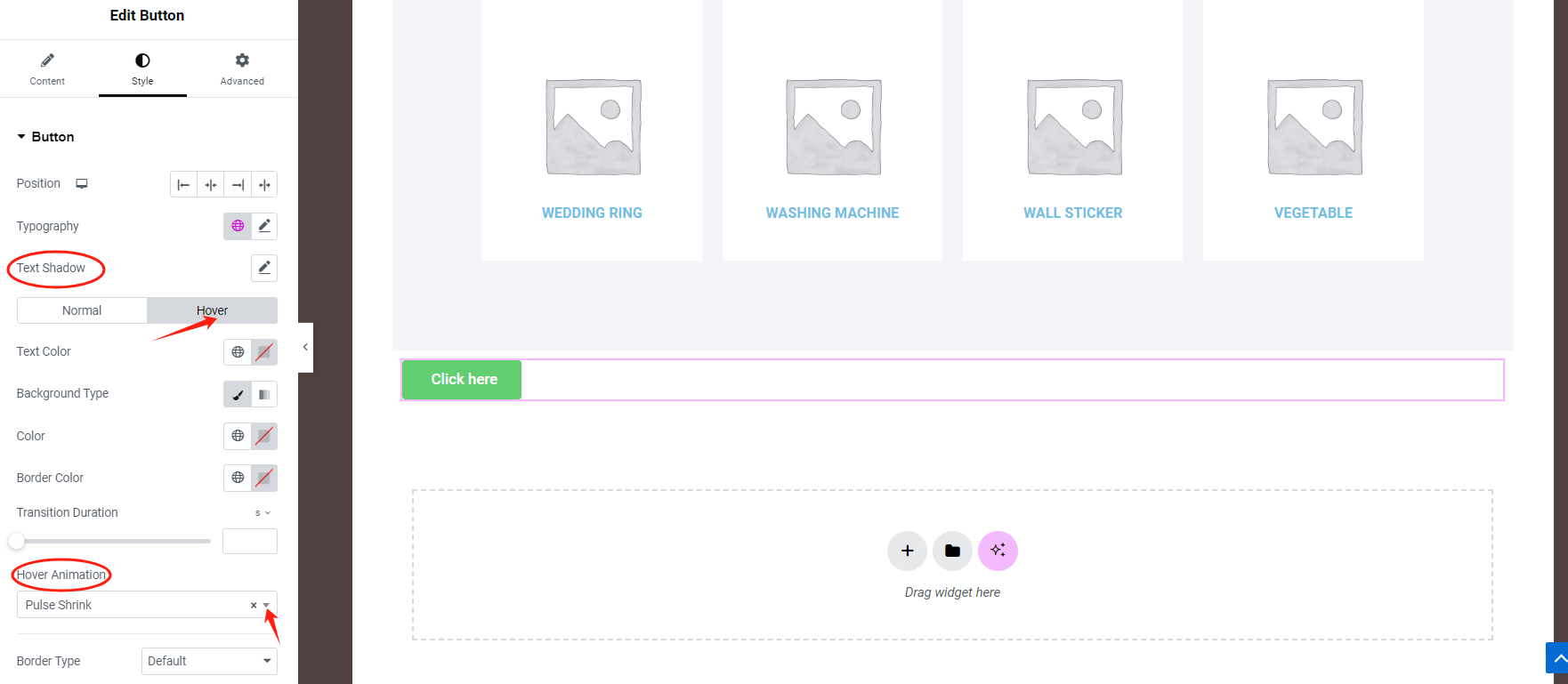1568x684 pixels.
Task: Open the Hover Animation dropdown
Action: point(147,605)
